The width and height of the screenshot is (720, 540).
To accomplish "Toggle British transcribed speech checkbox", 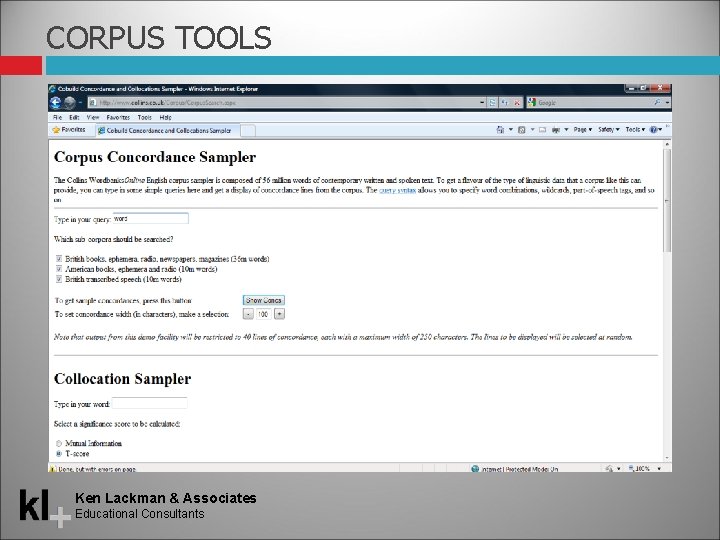I will tap(59, 279).
